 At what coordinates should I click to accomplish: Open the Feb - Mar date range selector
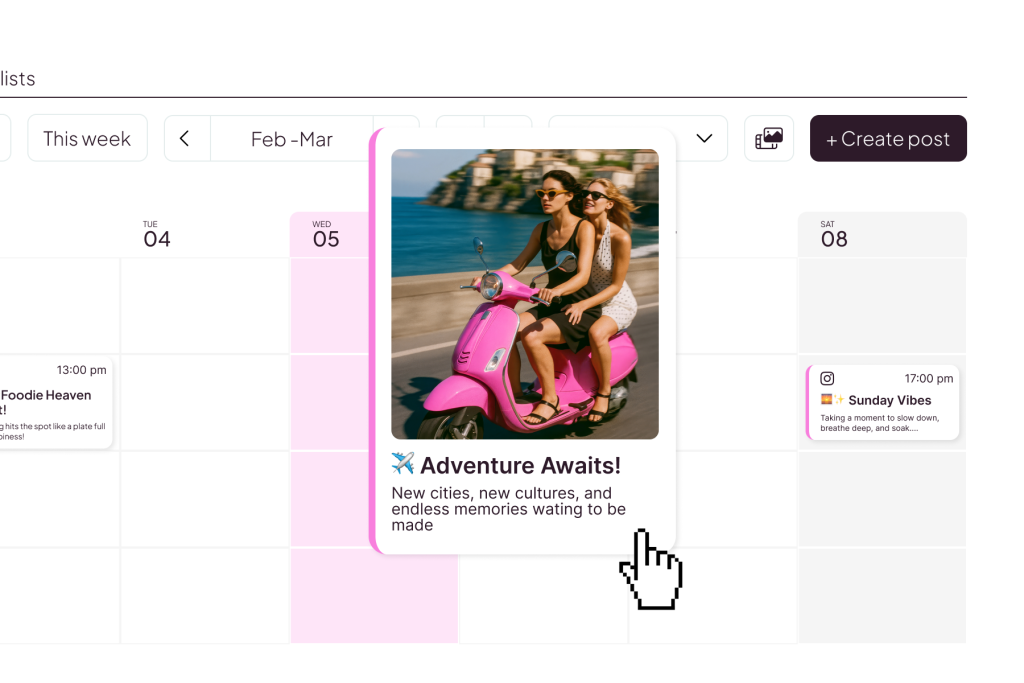tap(291, 139)
